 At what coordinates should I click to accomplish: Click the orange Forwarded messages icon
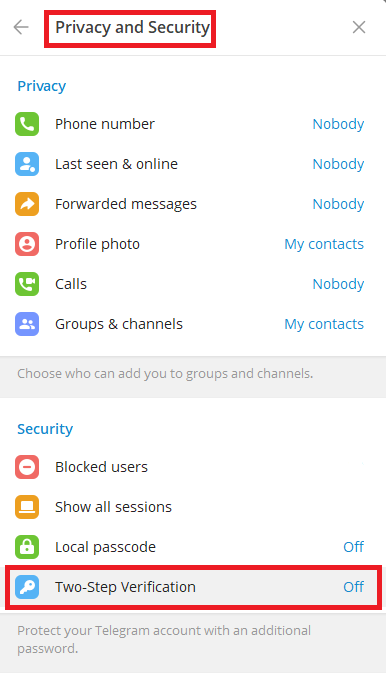(27, 204)
